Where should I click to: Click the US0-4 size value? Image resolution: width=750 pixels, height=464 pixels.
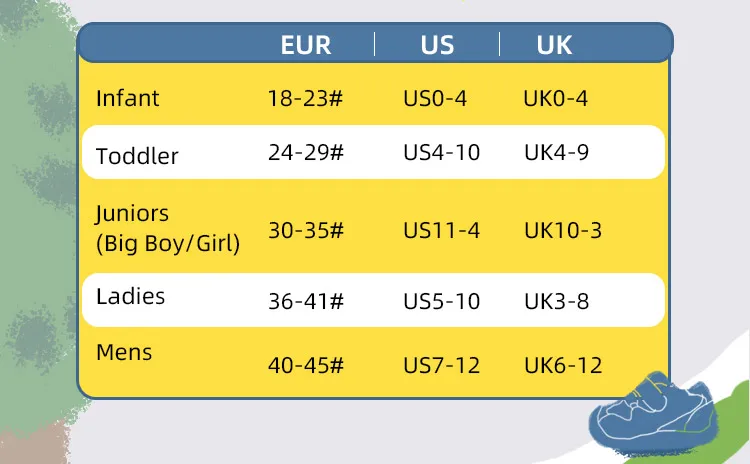435,99
